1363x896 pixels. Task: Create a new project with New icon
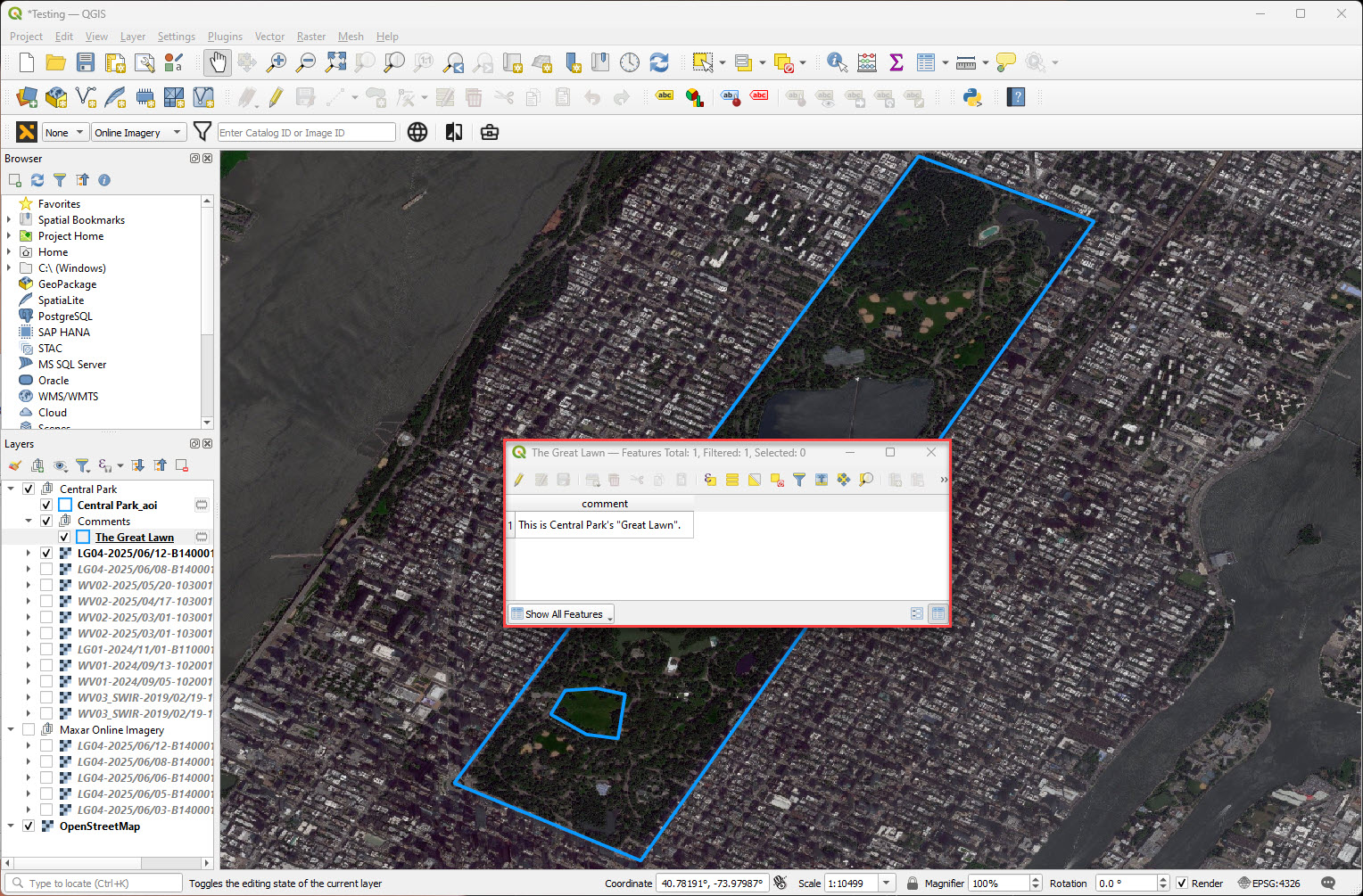(27, 62)
